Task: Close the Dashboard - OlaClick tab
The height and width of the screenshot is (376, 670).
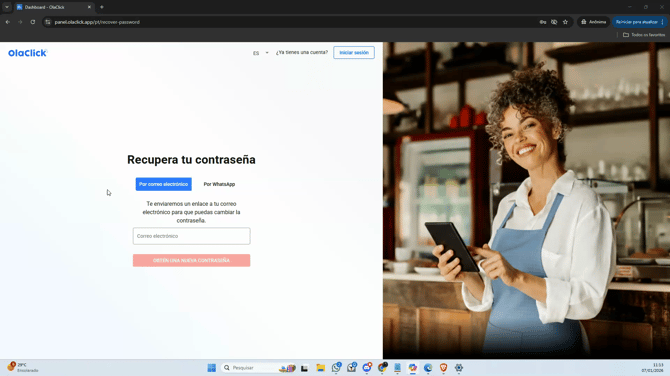Action: click(89, 7)
